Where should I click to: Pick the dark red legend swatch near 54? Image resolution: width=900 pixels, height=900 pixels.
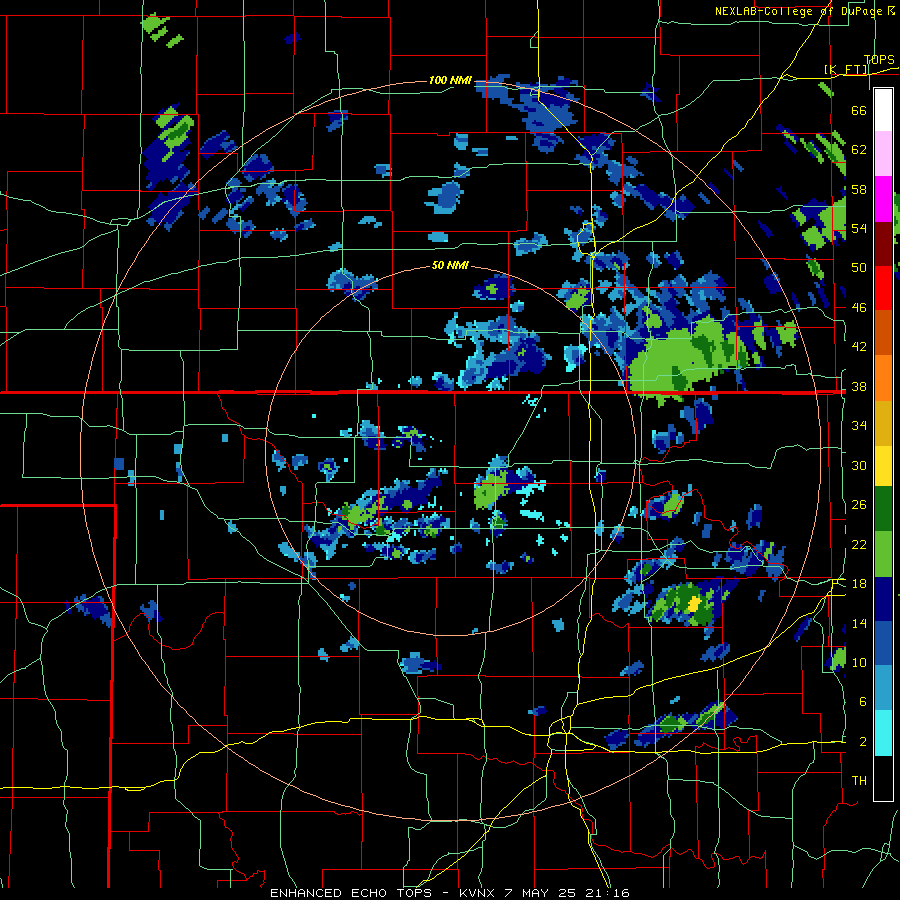[883, 244]
